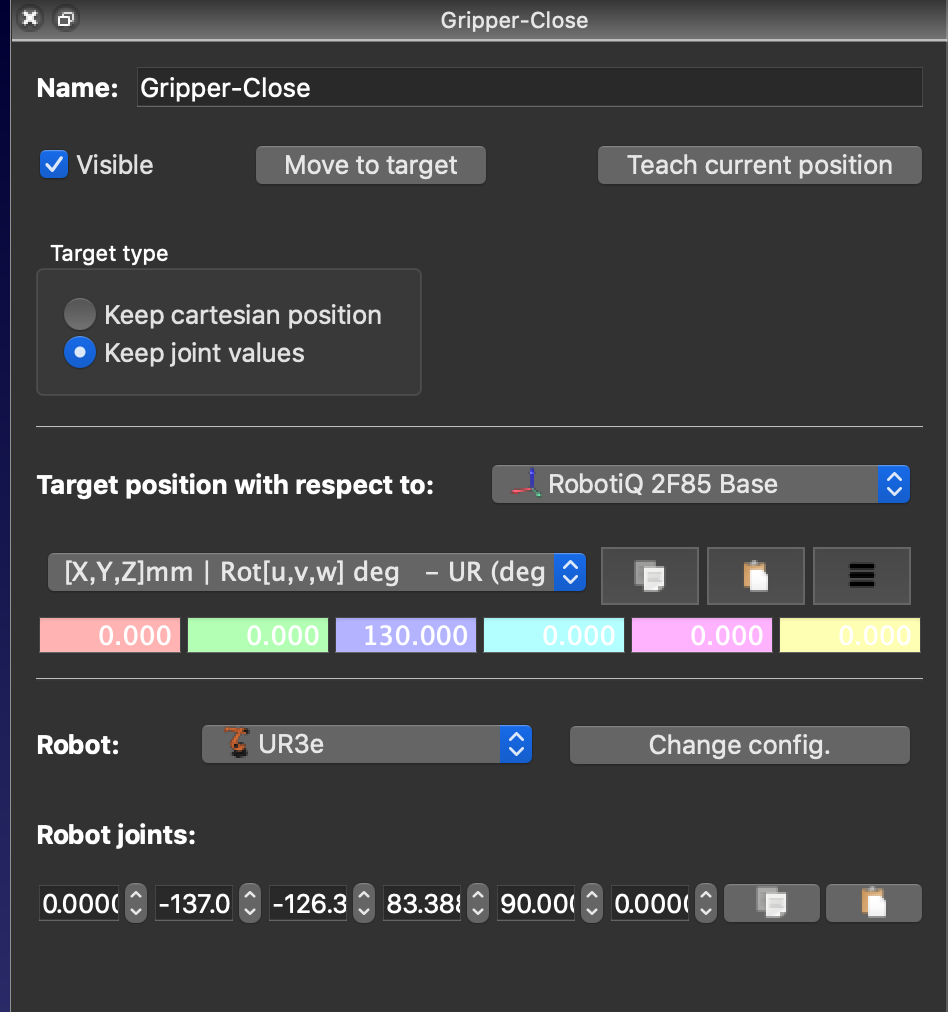Click stepper arrows of first joint value
The image size is (948, 1012).
(136, 904)
